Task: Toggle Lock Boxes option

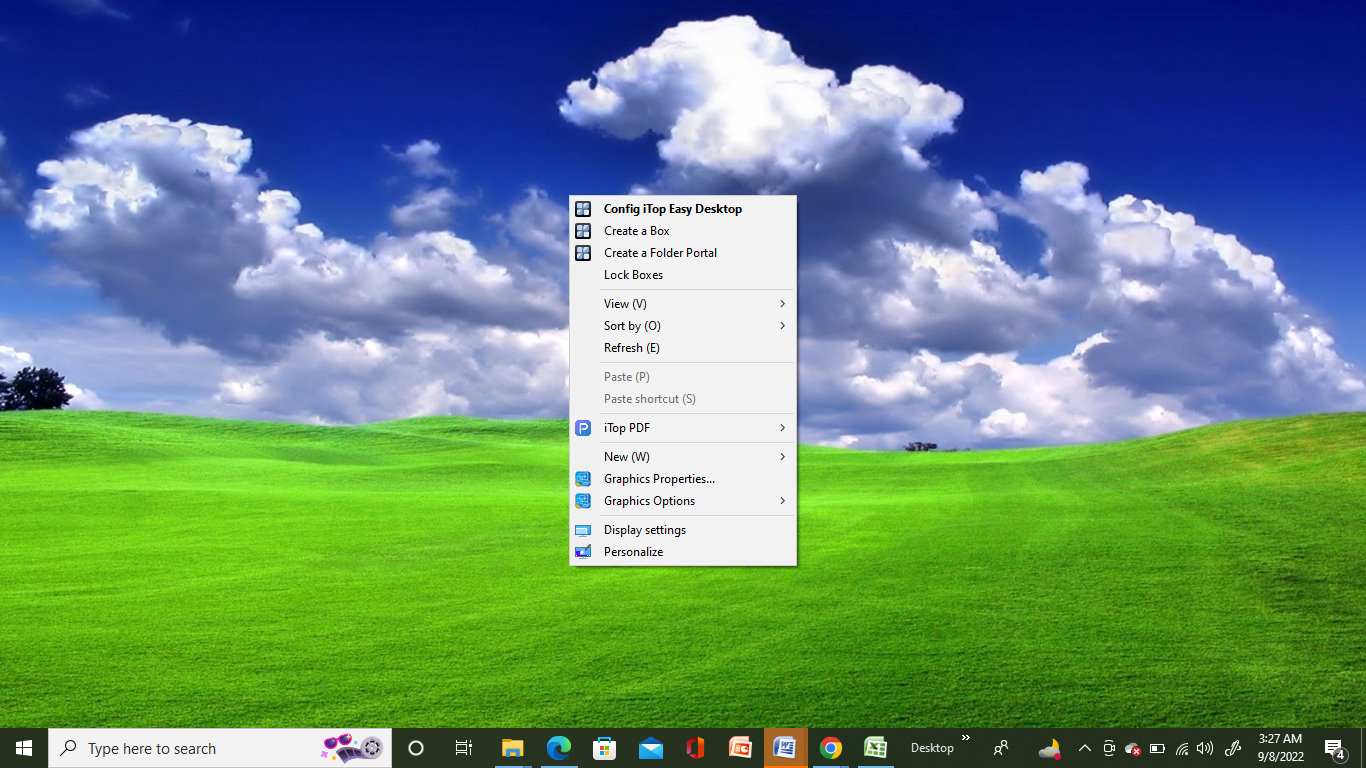Action: (x=633, y=275)
